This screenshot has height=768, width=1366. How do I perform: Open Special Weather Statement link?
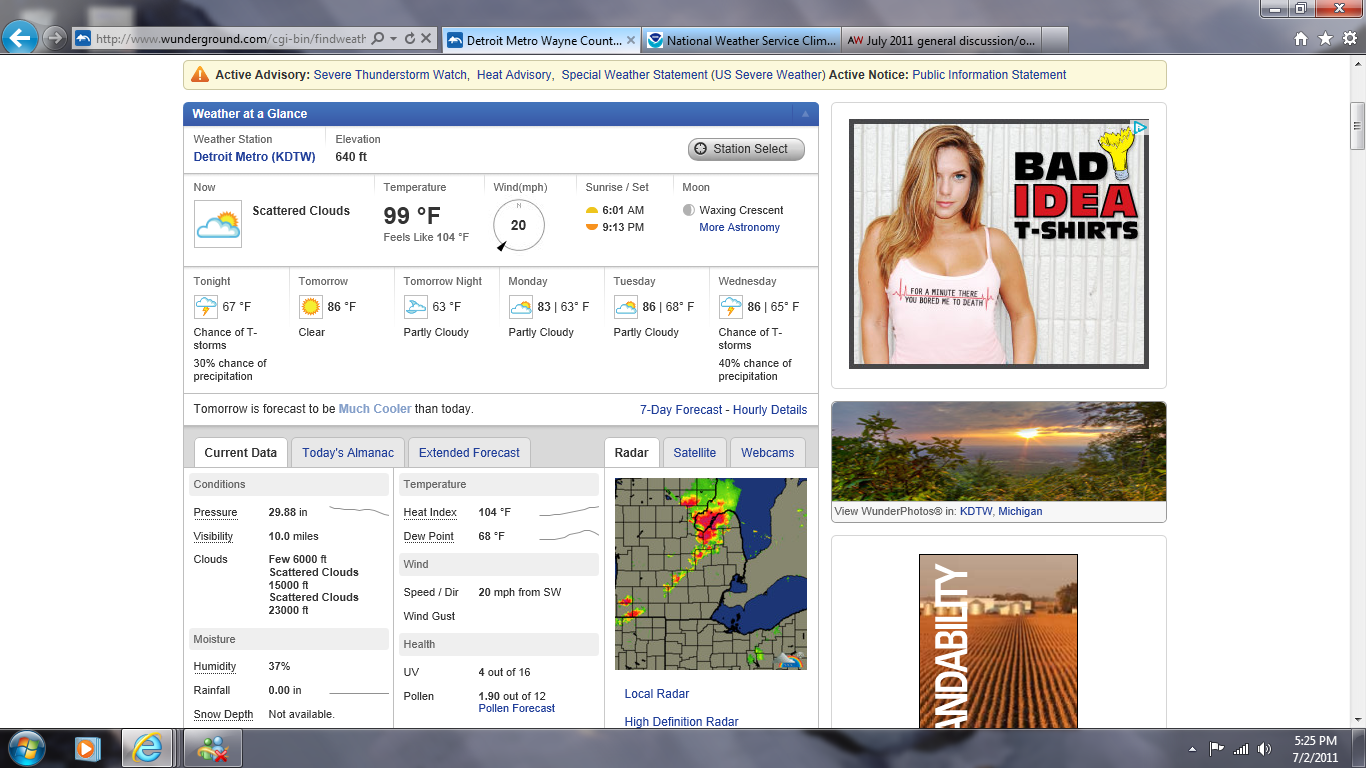pos(693,75)
